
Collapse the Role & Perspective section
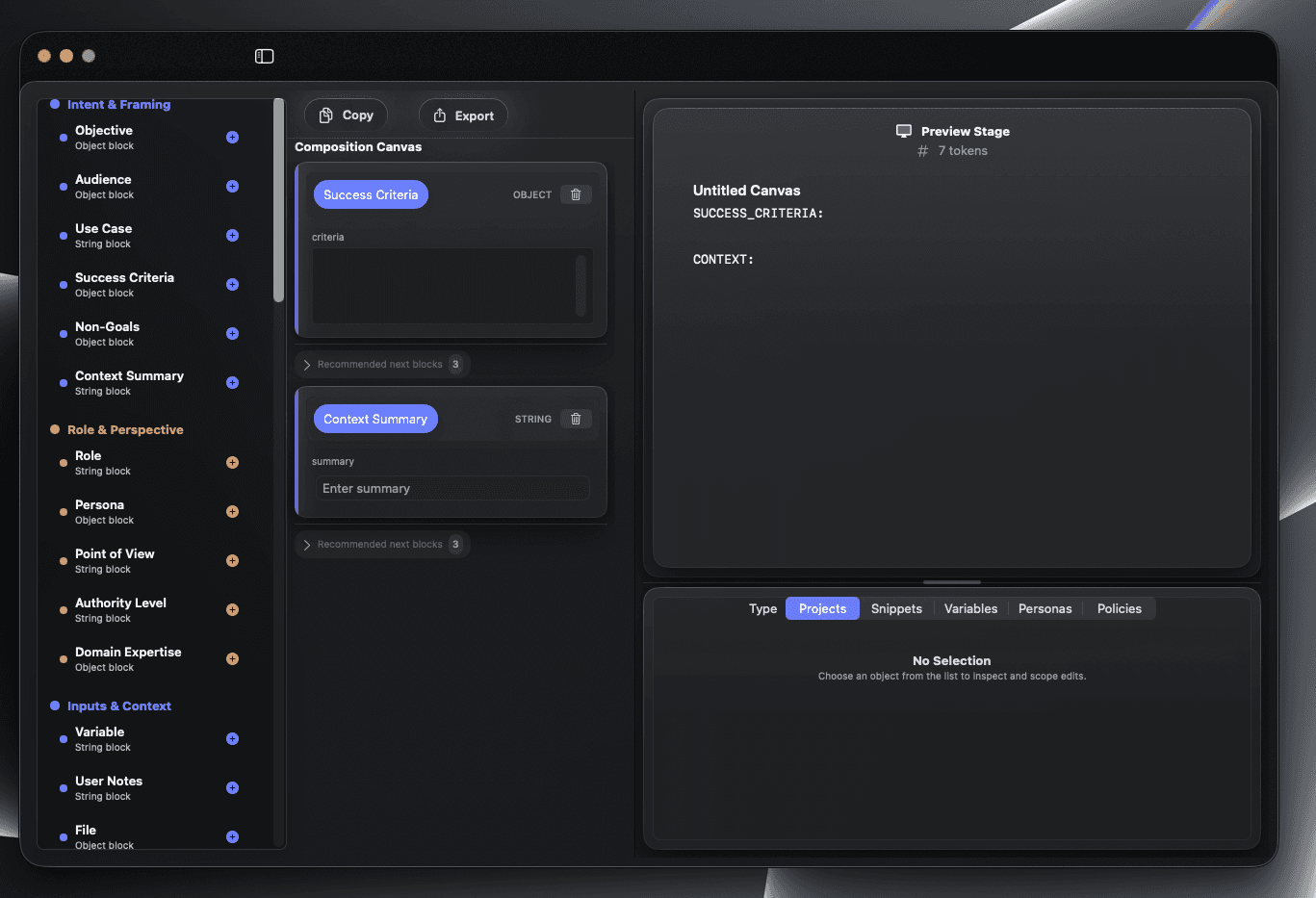click(116, 430)
